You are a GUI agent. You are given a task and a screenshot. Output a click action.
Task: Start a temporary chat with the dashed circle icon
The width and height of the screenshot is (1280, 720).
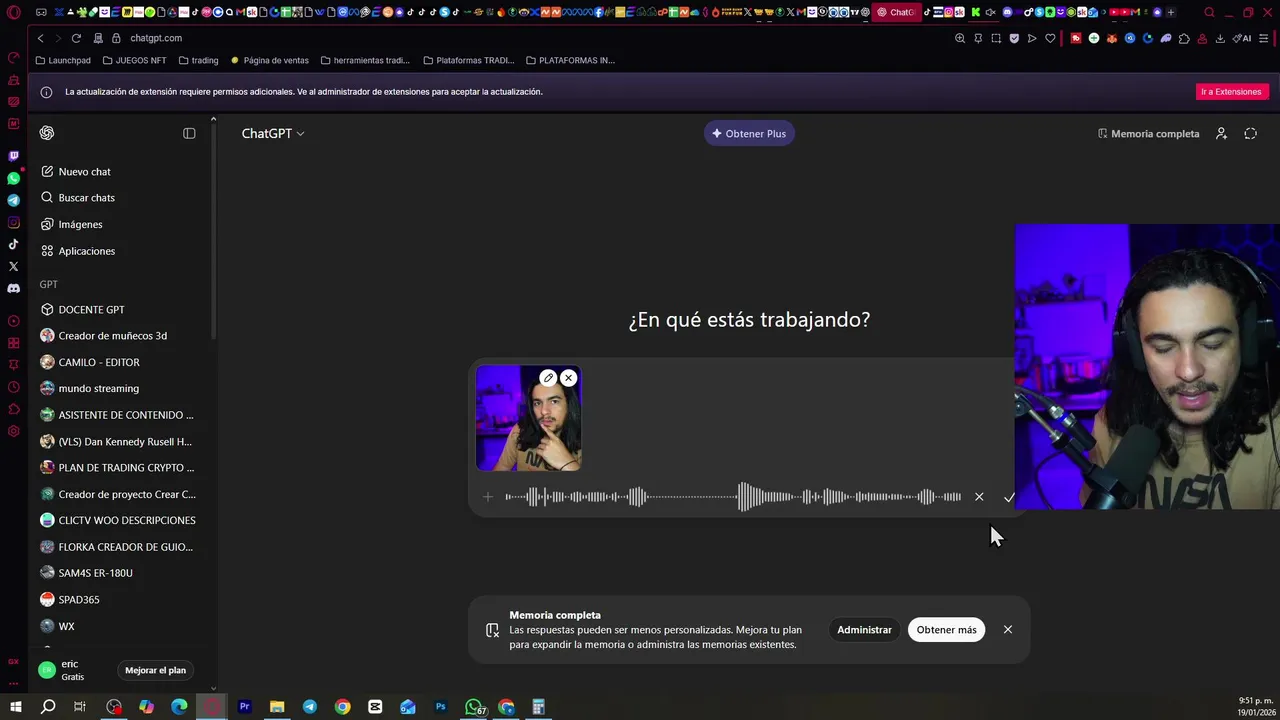click(x=1250, y=134)
